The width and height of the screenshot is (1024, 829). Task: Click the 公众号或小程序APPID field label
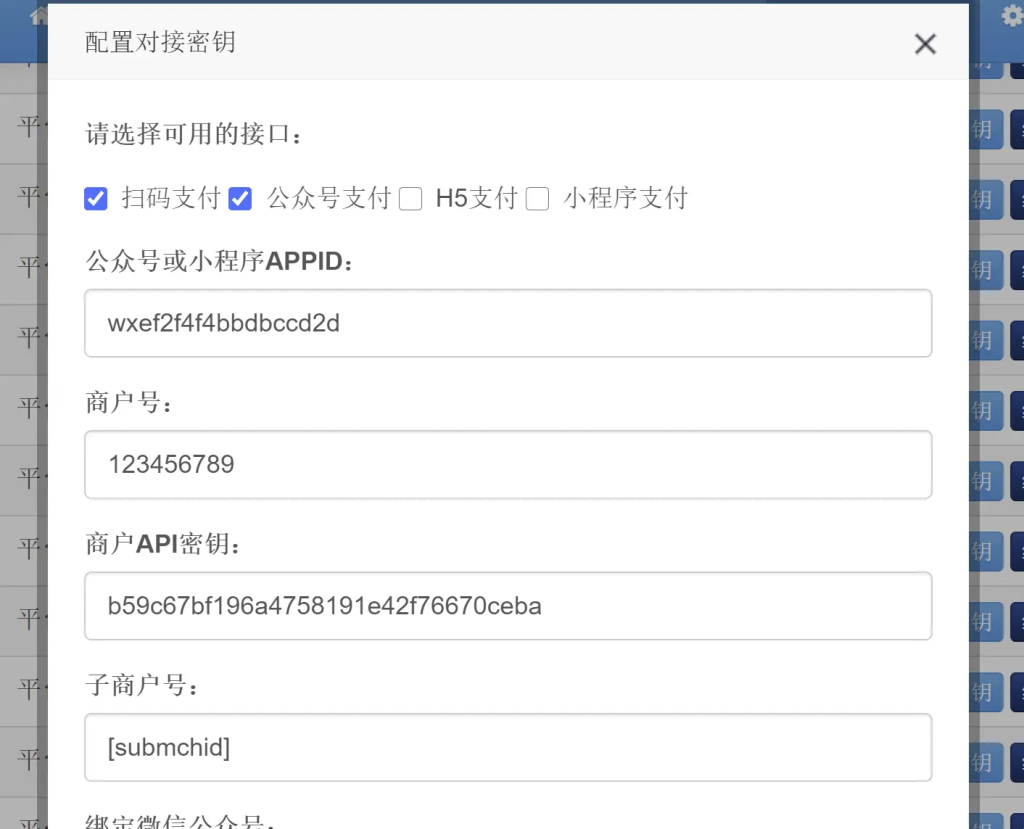coord(220,262)
